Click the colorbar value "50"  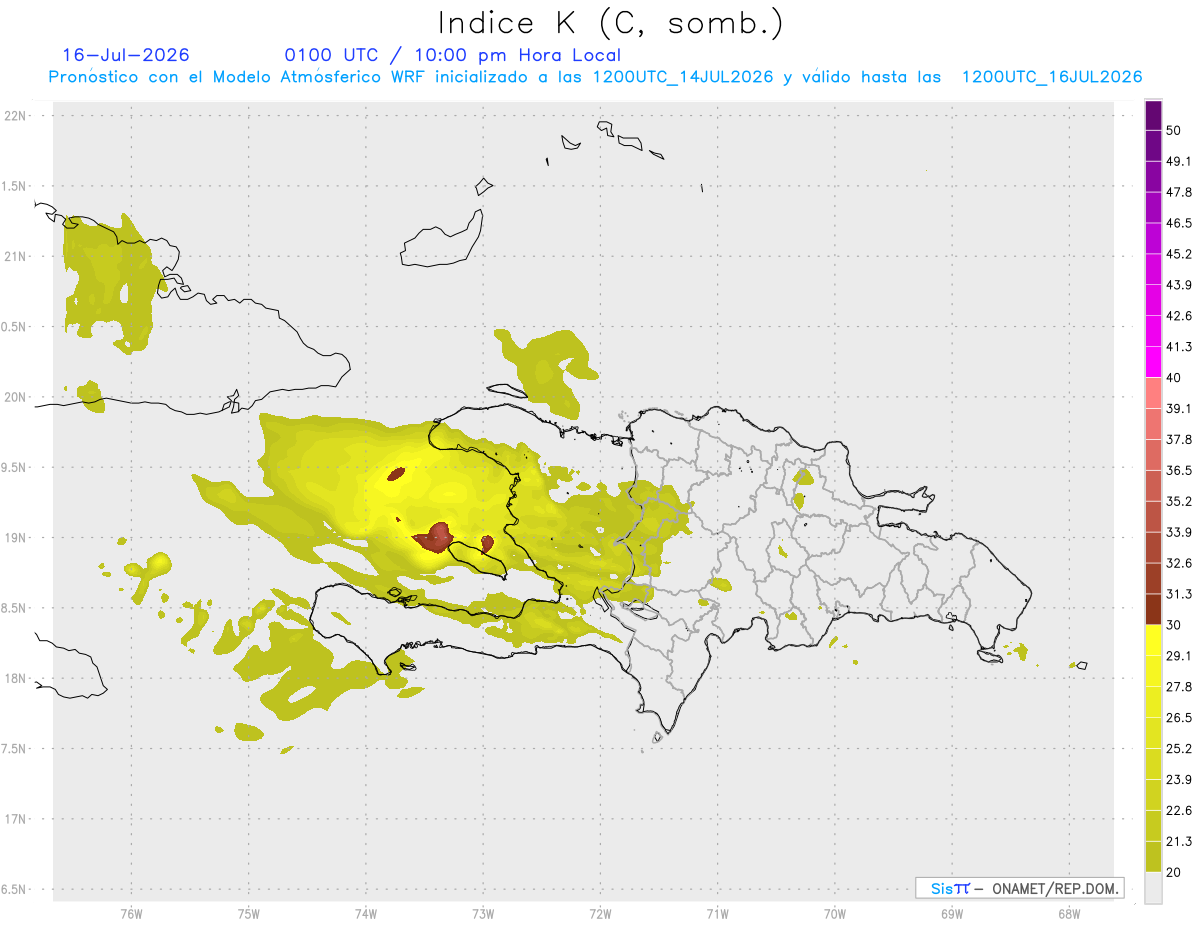coord(1174,130)
